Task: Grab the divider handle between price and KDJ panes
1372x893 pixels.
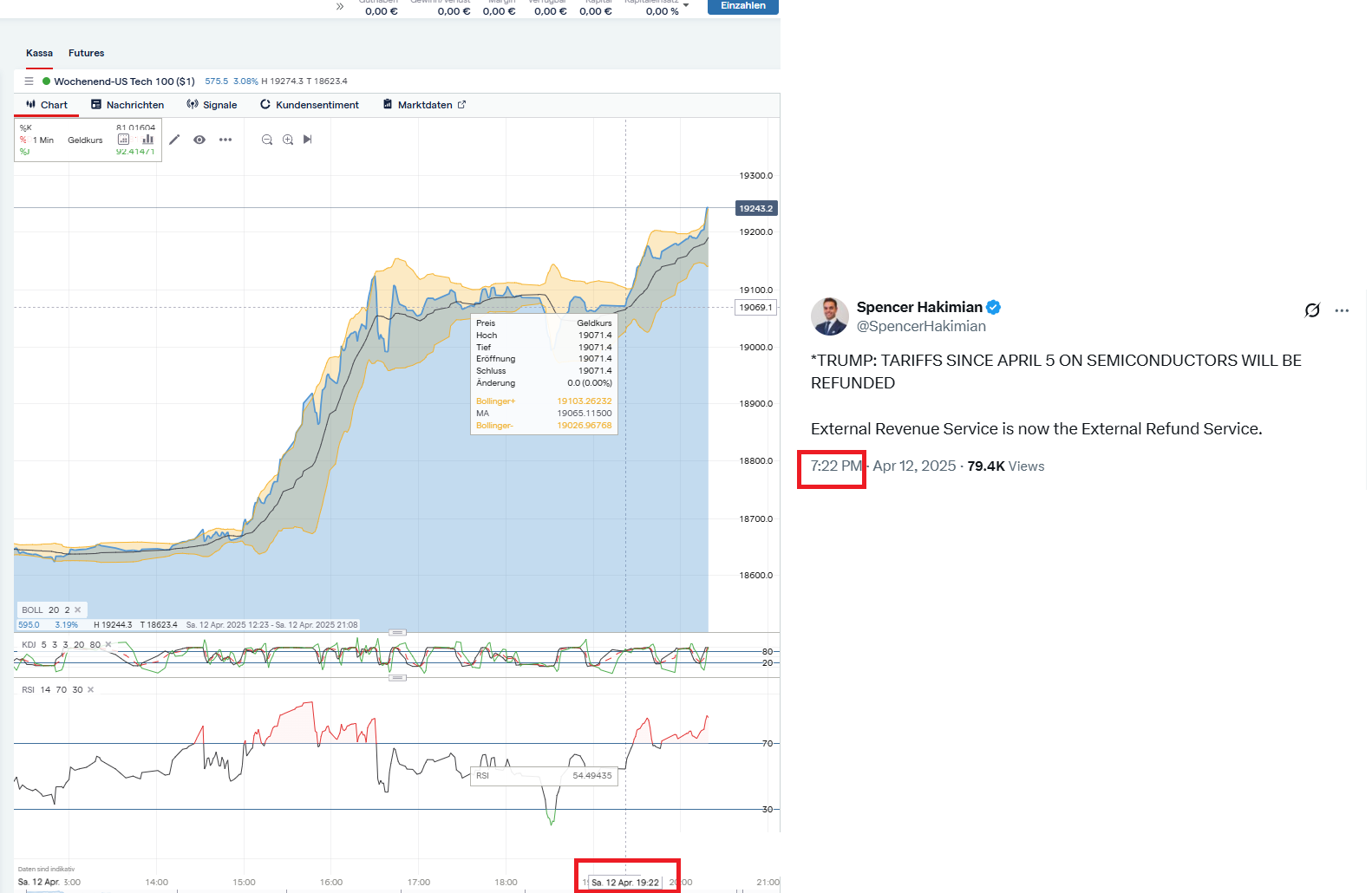Action: [398, 633]
